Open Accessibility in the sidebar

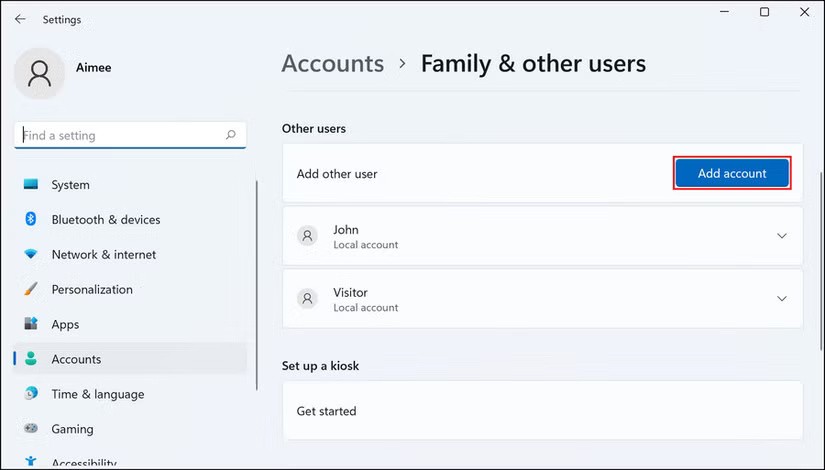click(84, 463)
